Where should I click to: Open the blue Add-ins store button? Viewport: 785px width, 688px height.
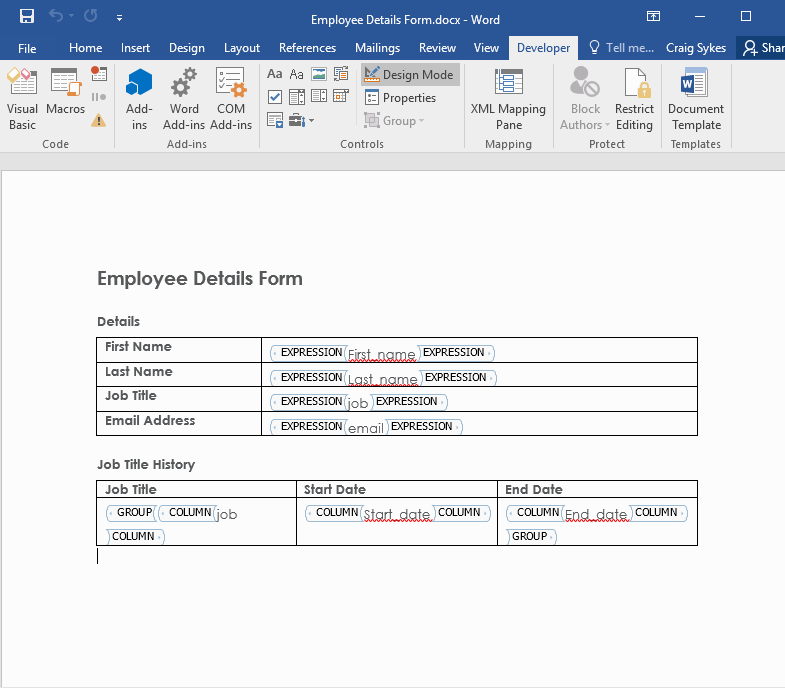click(x=139, y=99)
